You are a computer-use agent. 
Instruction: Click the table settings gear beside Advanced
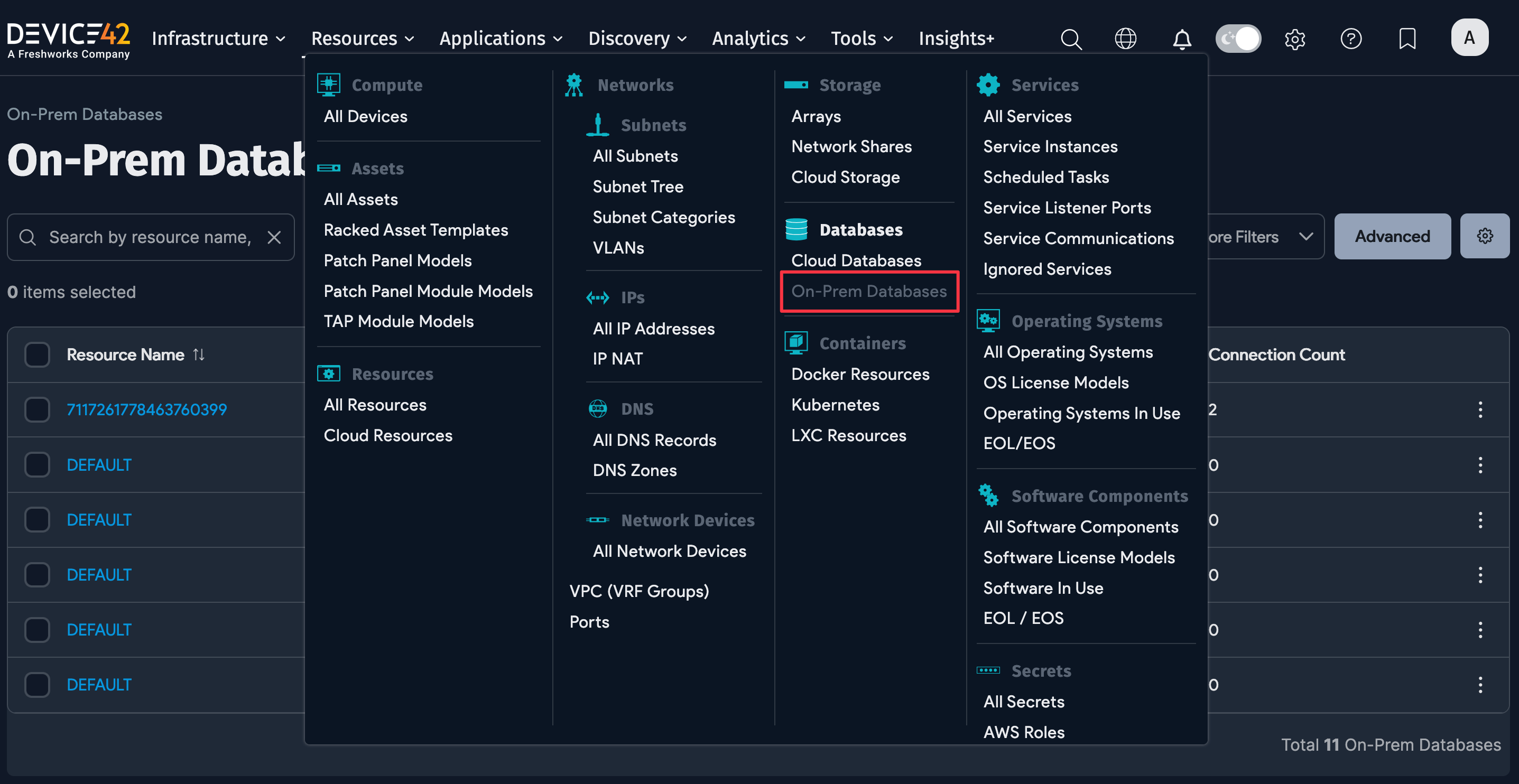pos(1485,236)
